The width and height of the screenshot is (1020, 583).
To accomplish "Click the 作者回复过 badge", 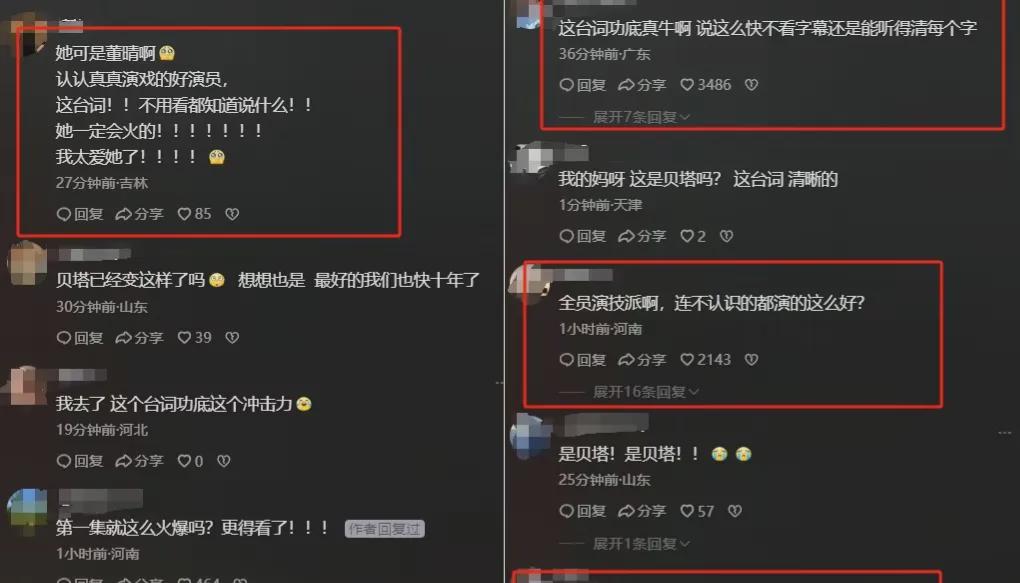I will (x=384, y=529).
